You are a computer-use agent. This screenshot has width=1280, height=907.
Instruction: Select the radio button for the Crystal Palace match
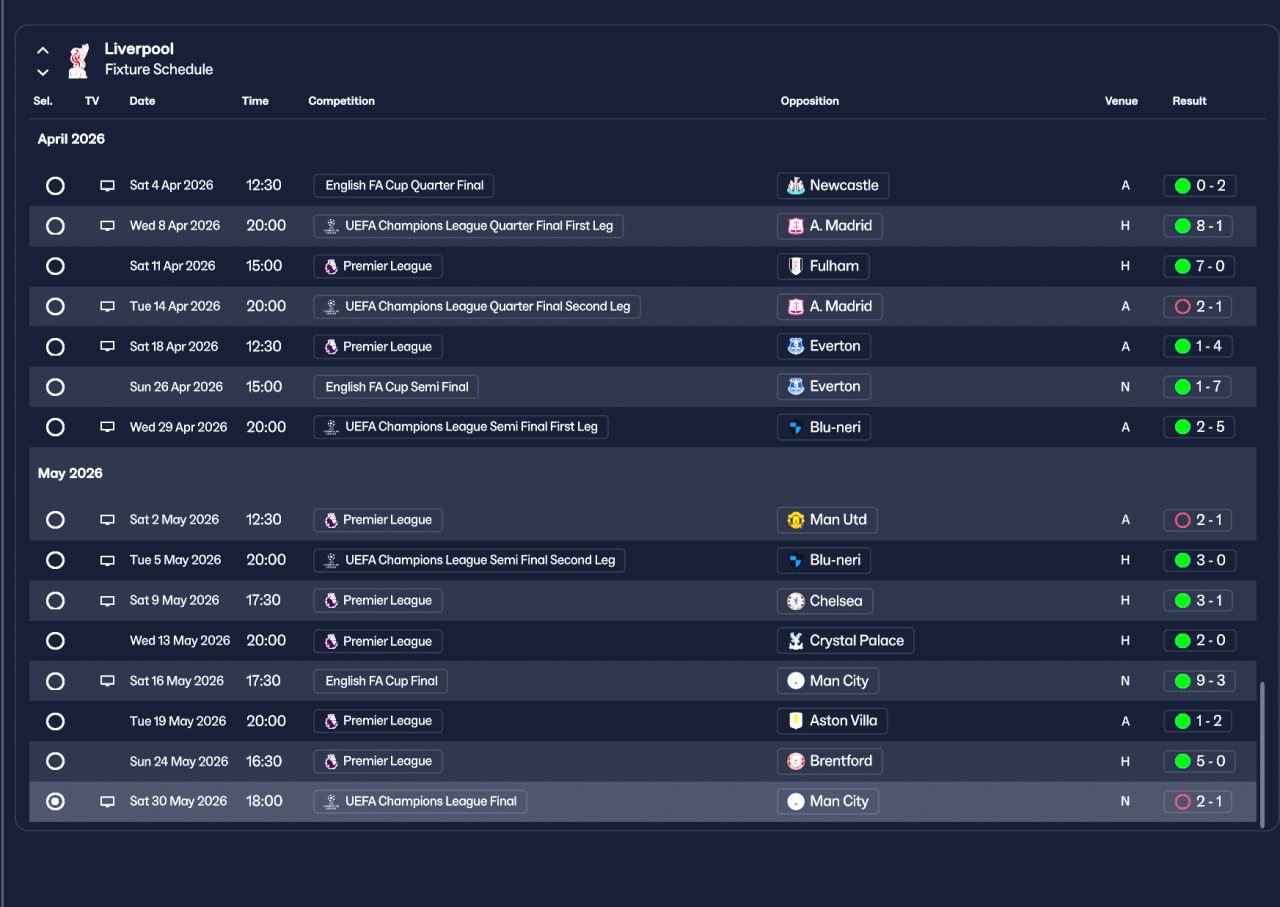point(55,641)
